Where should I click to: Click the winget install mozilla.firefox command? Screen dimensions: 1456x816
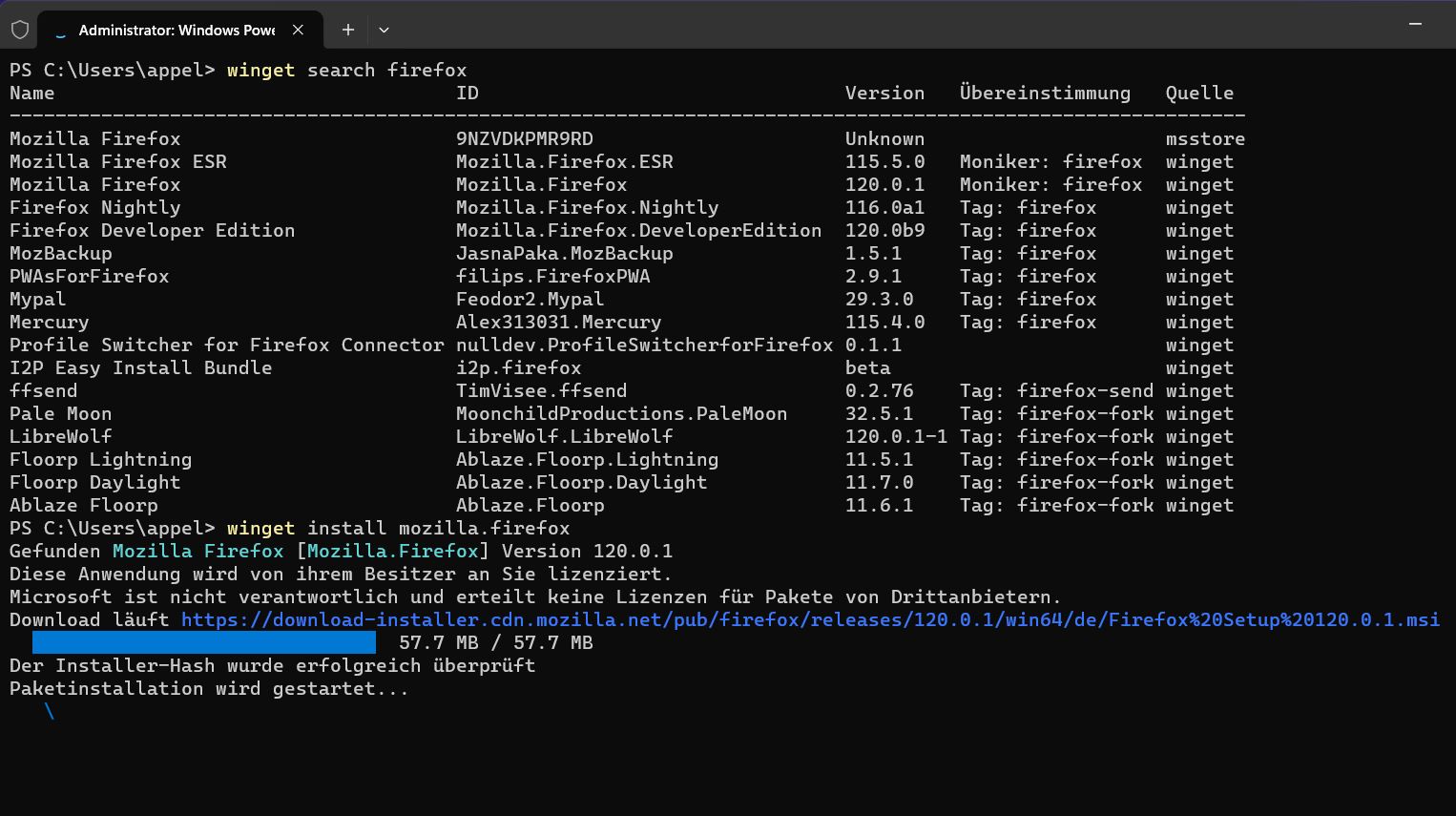[398, 528]
